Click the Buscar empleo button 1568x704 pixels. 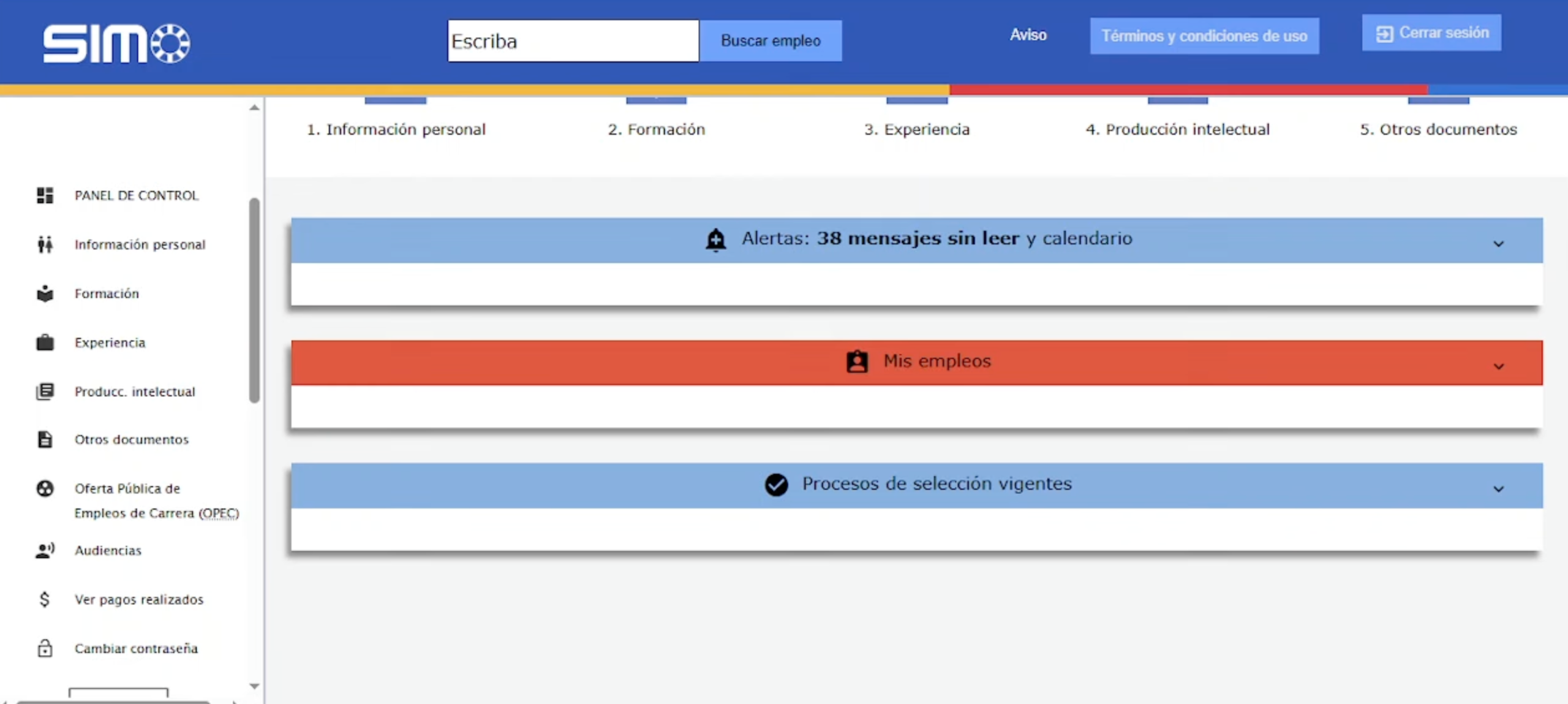pos(771,40)
